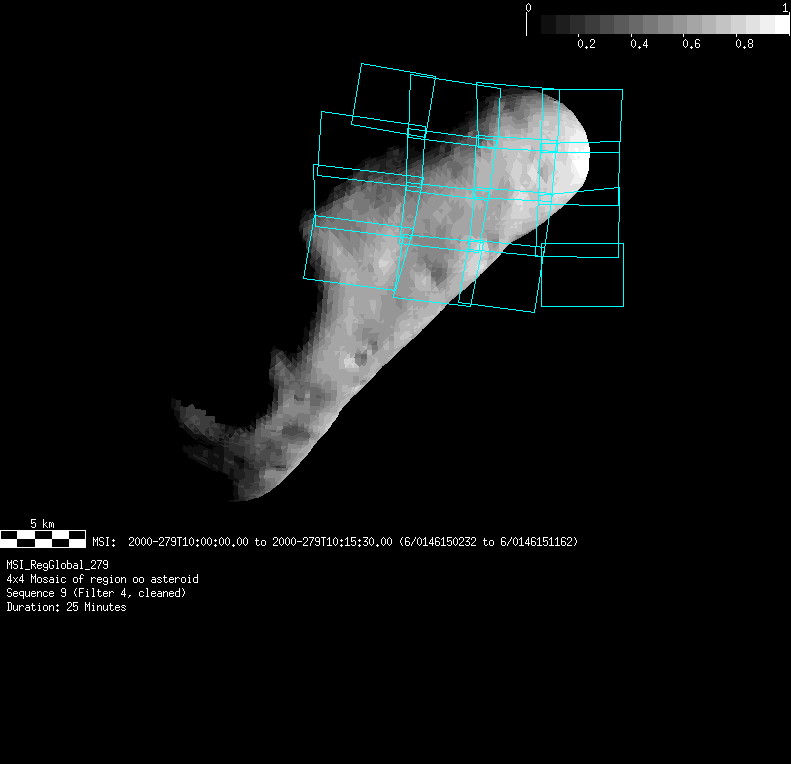
Task: Click the 0 minimum label above the colorbar
Action: (x=528, y=7)
